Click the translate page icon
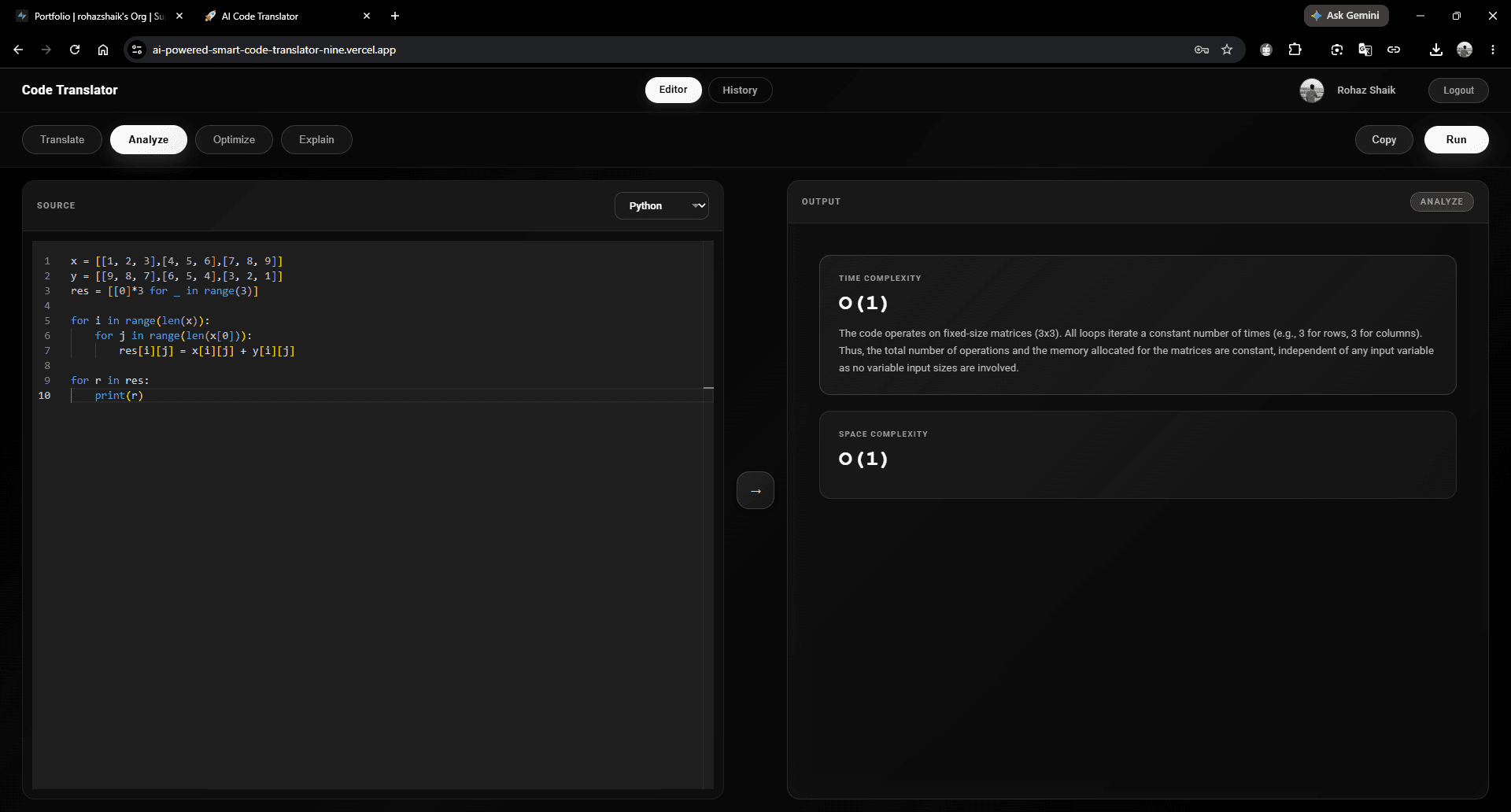This screenshot has width=1511, height=812. point(1365,50)
